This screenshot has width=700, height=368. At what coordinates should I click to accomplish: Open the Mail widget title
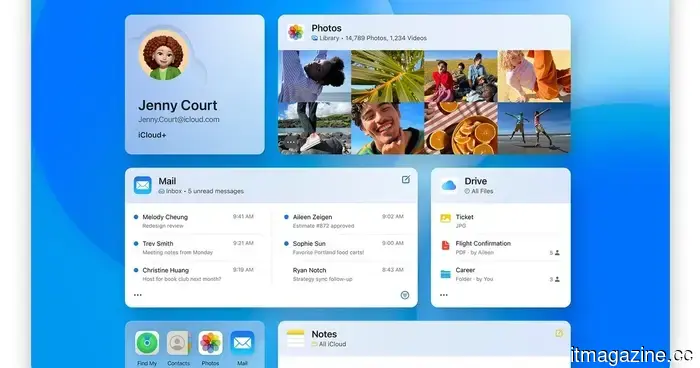tap(167, 181)
